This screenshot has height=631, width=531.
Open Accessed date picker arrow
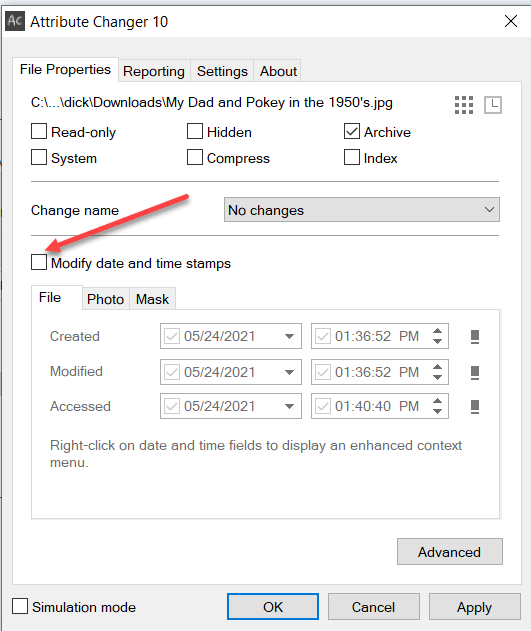click(x=289, y=406)
